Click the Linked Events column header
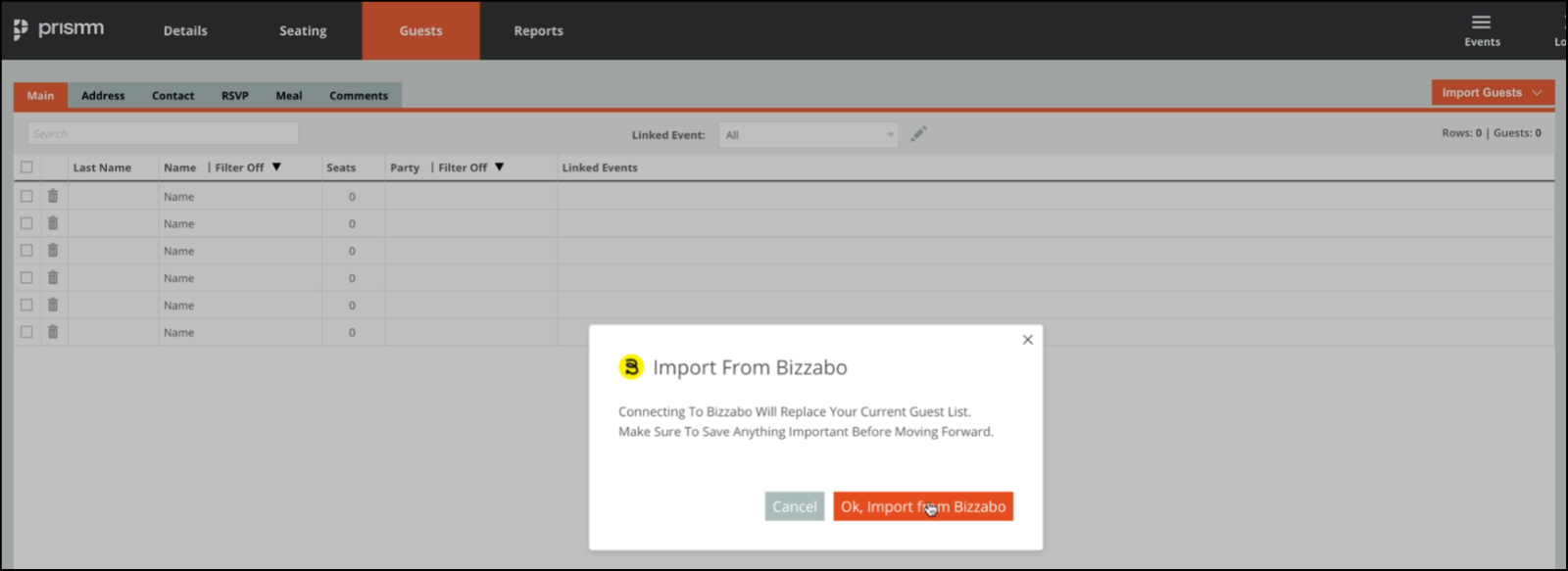The image size is (1568, 571). [x=600, y=167]
